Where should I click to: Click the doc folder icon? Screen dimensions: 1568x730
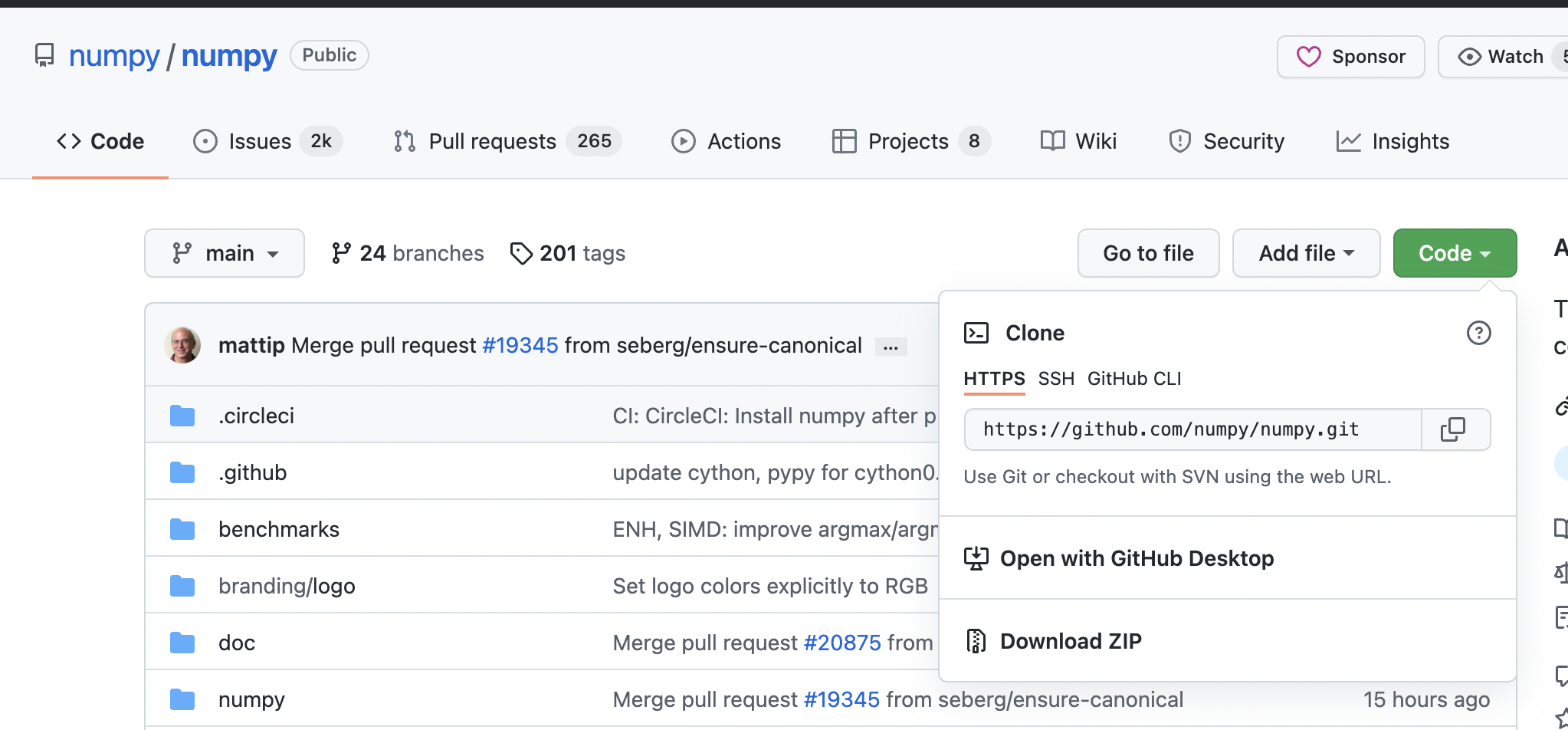pyautogui.click(x=182, y=643)
